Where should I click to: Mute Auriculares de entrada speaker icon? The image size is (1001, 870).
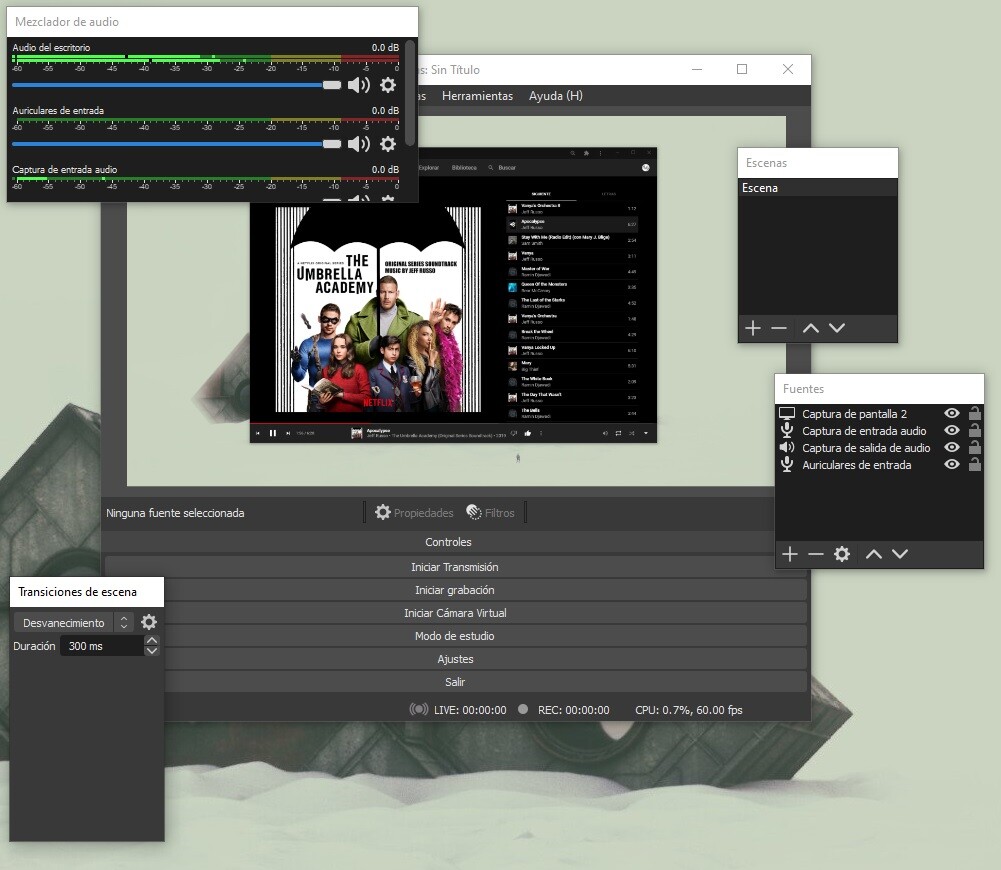click(359, 144)
